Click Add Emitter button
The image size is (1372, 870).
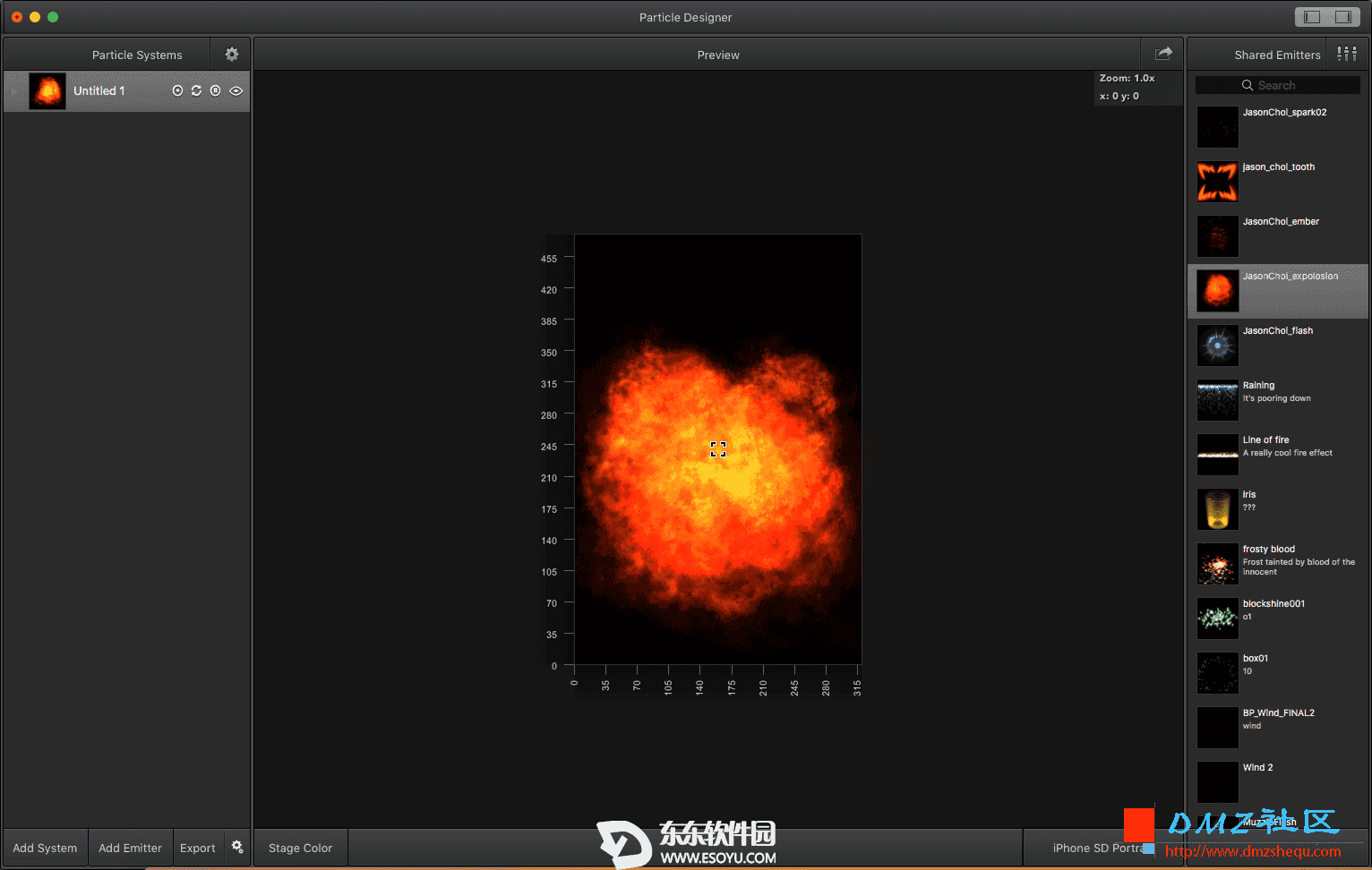click(130, 848)
